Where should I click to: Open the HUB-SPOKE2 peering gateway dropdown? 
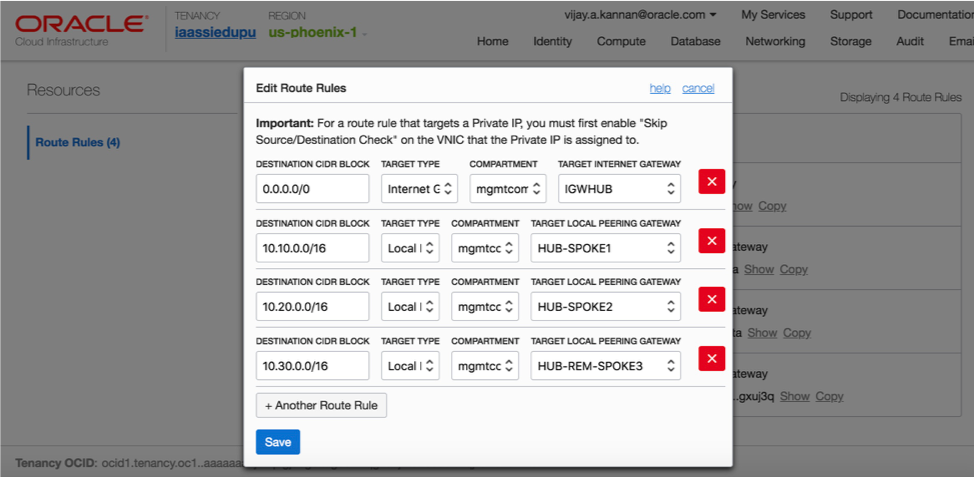(x=606, y=307)
